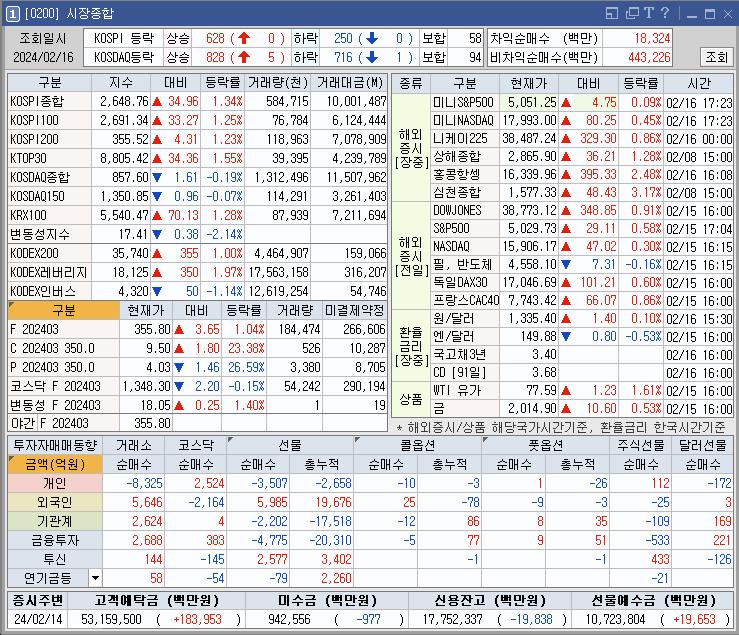
Task: Click the 독일DAX30 row
Action: click(582, 282)
